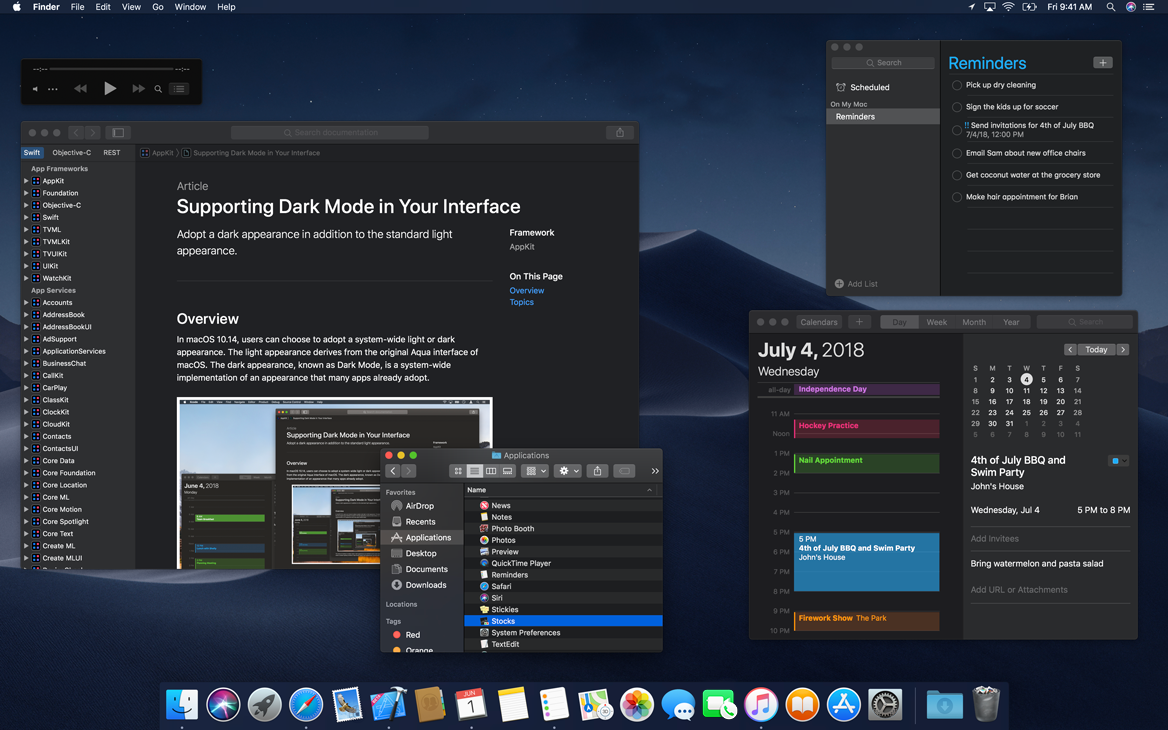This screenshot has width=1168, height=730.
Task: Open the Share icon in Finder toolbar
Action: coord(598,470)
